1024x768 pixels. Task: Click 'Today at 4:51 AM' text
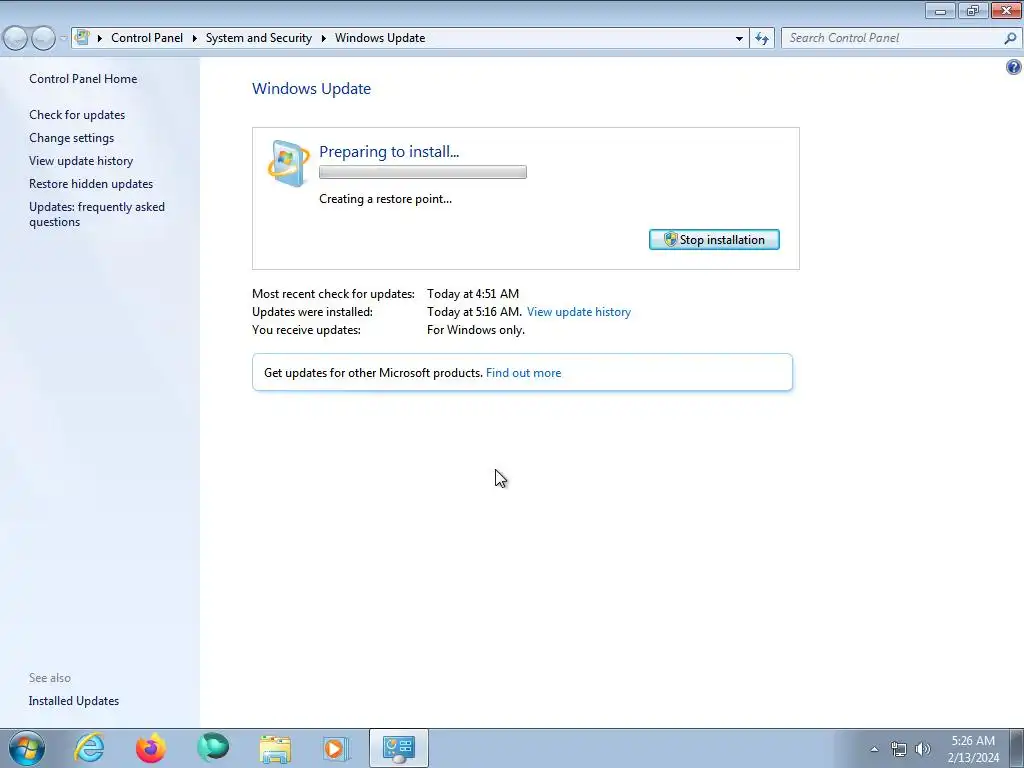pos(473,294)
